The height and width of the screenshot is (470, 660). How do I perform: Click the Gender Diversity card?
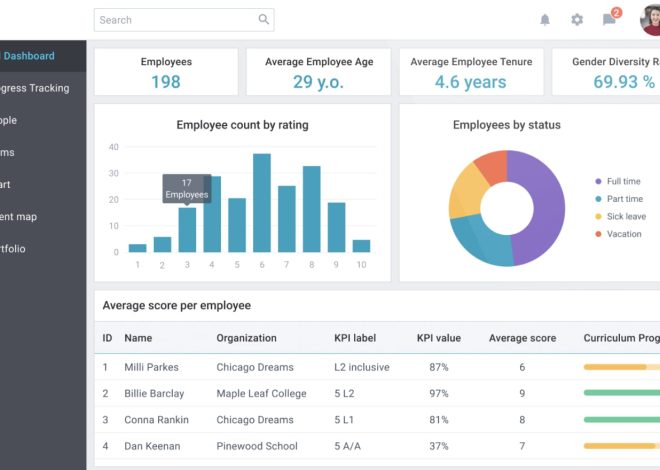tap(606, 72)
